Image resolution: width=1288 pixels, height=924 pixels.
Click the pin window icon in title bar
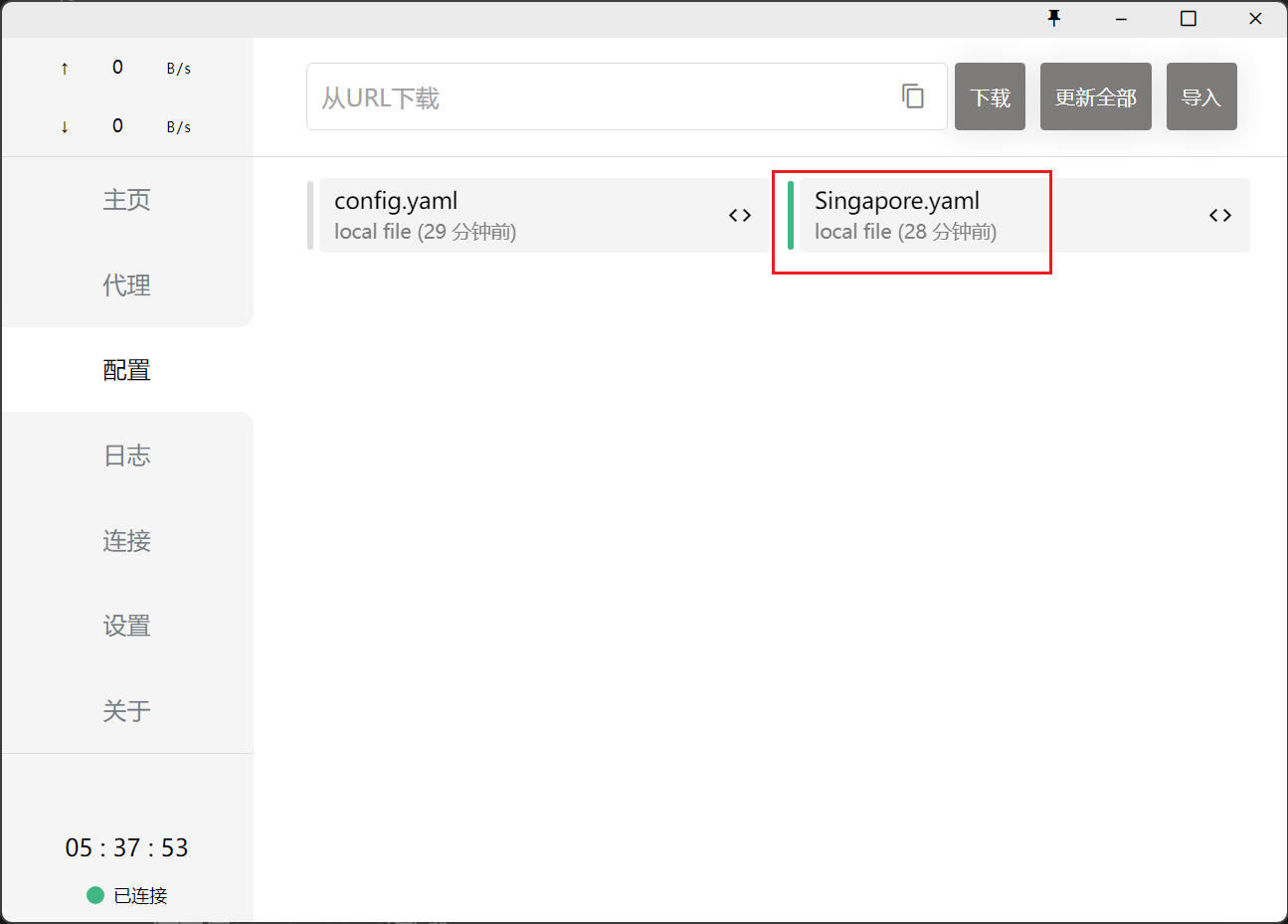1054,19
